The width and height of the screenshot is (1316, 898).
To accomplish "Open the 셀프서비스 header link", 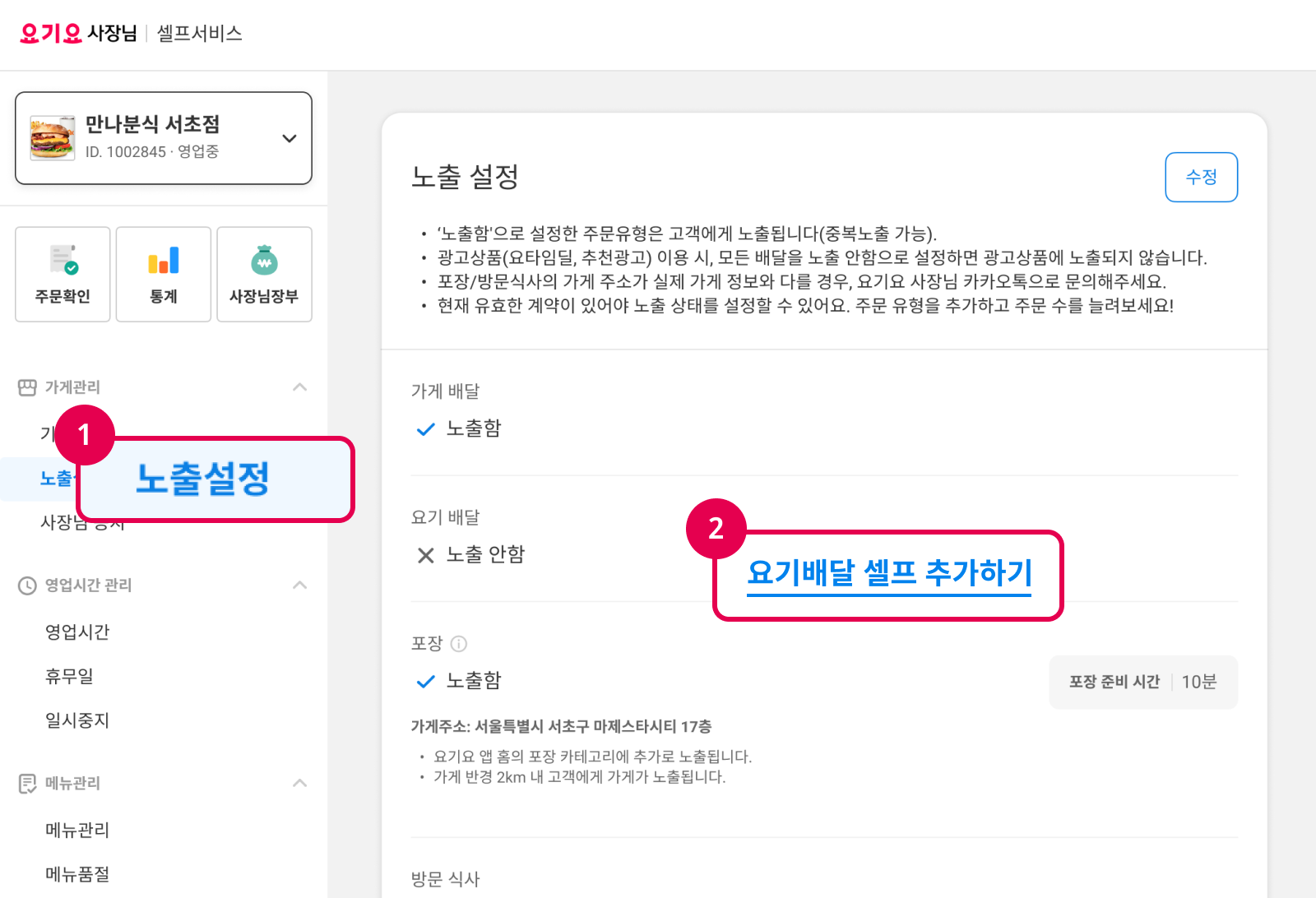I will 199,33.
